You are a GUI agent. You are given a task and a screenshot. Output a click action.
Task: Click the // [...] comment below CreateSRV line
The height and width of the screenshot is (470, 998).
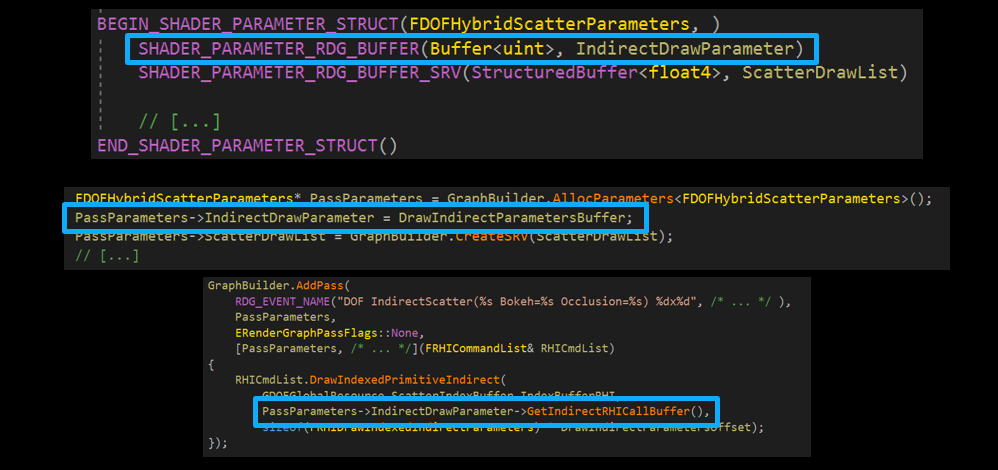point(107,255)
